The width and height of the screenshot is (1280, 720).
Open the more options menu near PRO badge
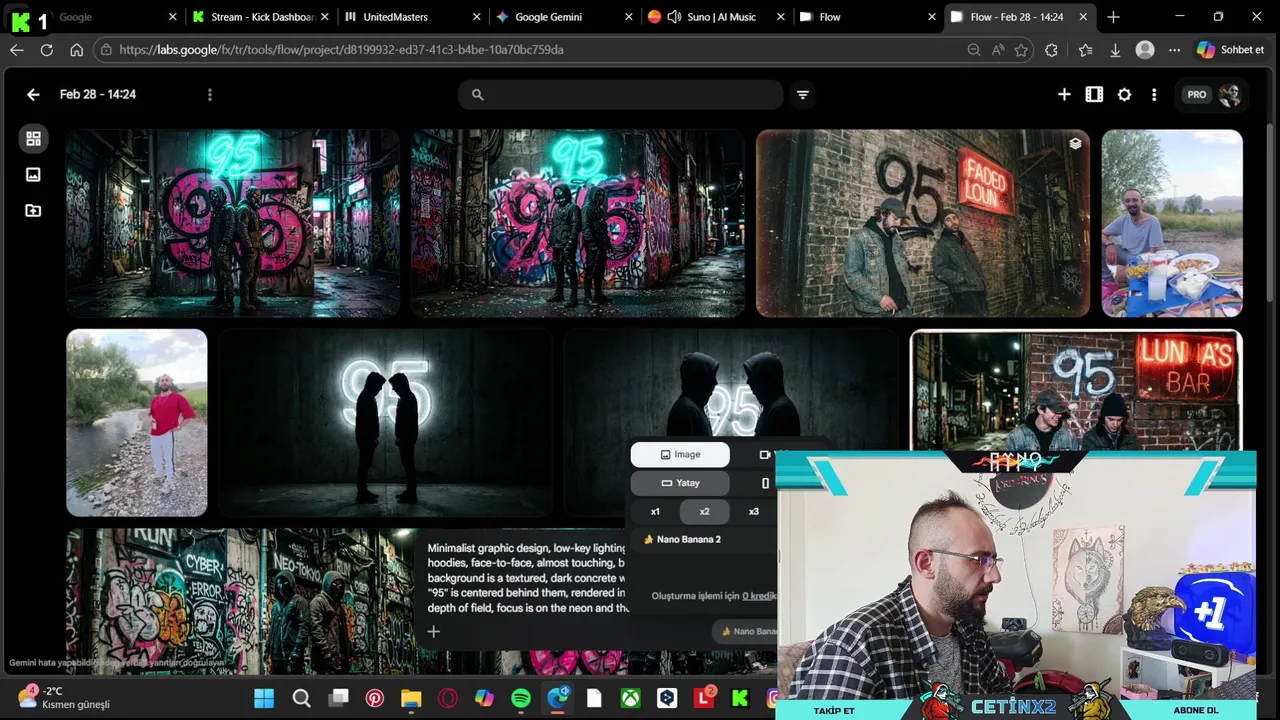coord(1154,94)
